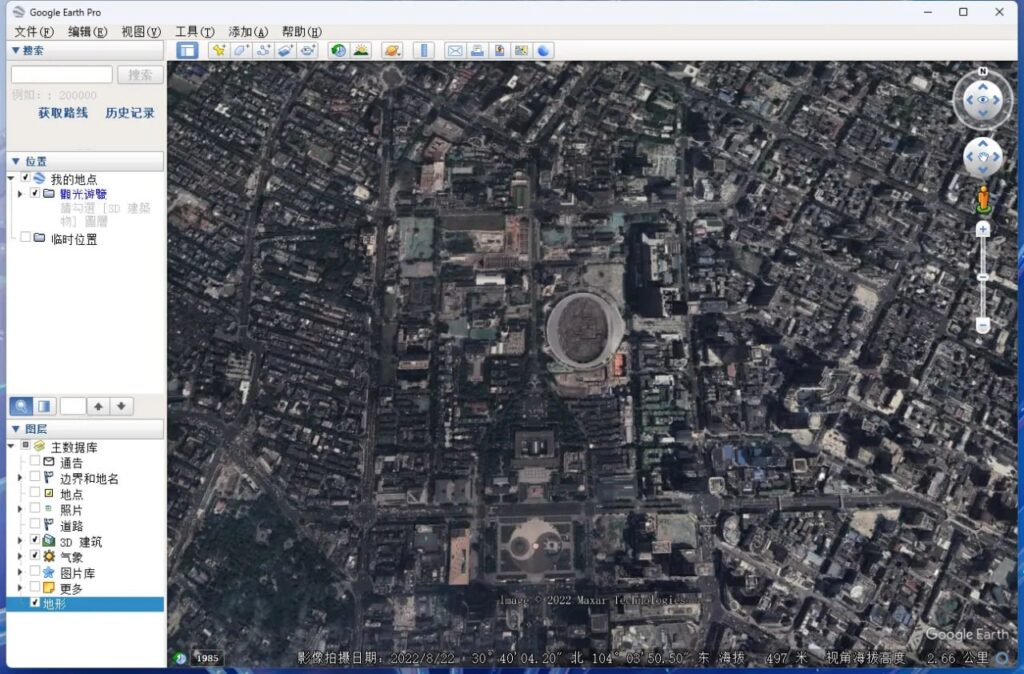Uncheck the 3D 建筑 layer
Viewport: 1024px width, 674px height.
[x=34, y=539]
